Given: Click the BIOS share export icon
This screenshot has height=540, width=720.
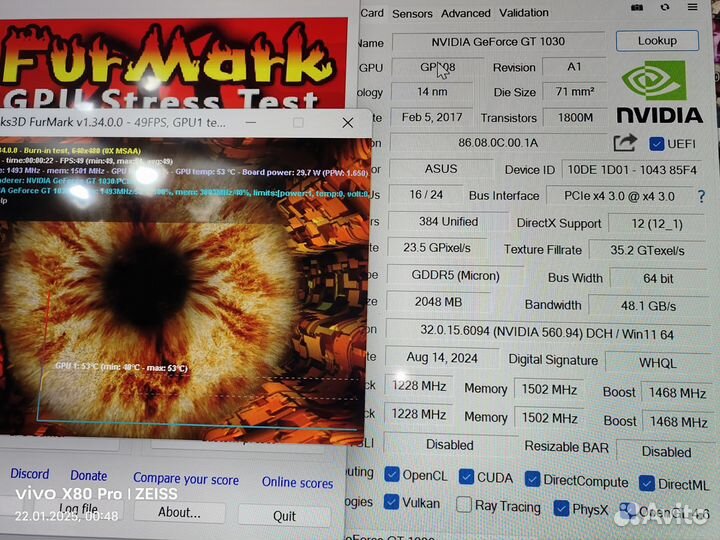Looking at the screenshot, I should coord(625,143).
